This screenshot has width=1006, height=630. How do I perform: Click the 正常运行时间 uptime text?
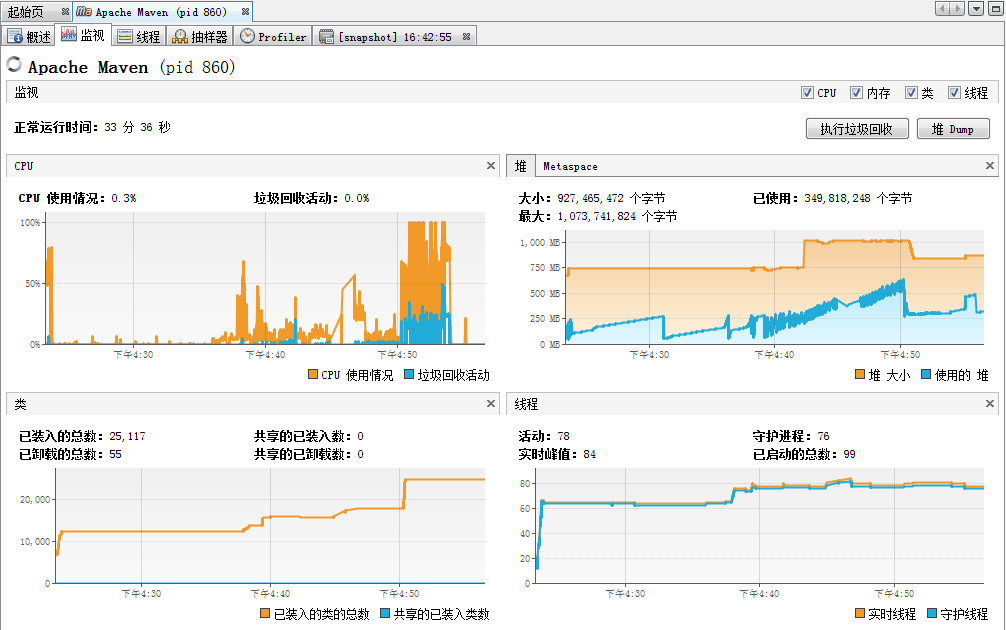coord(92,127)
